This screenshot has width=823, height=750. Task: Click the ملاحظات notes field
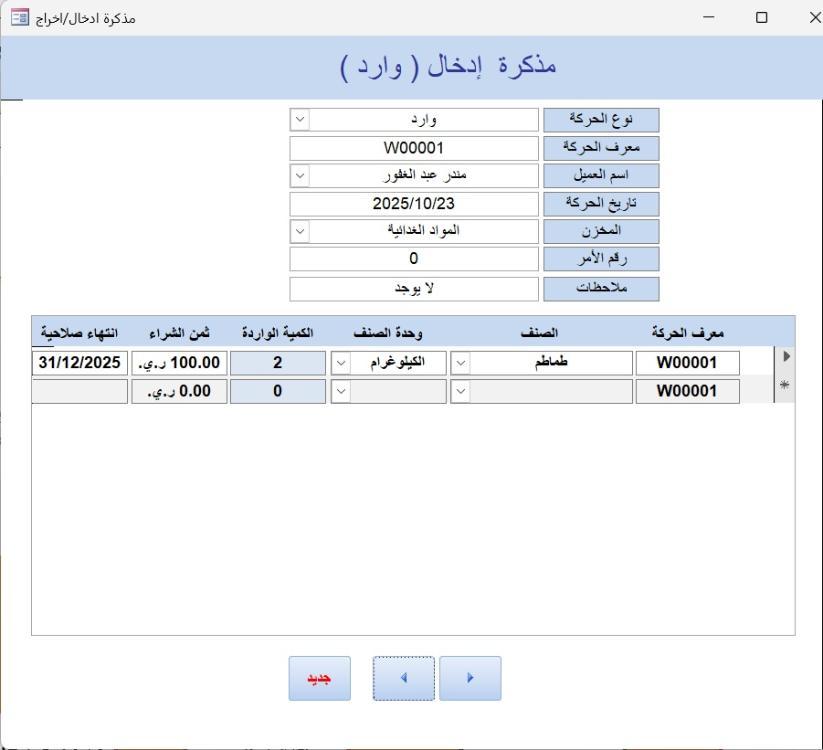coord(414,289)
